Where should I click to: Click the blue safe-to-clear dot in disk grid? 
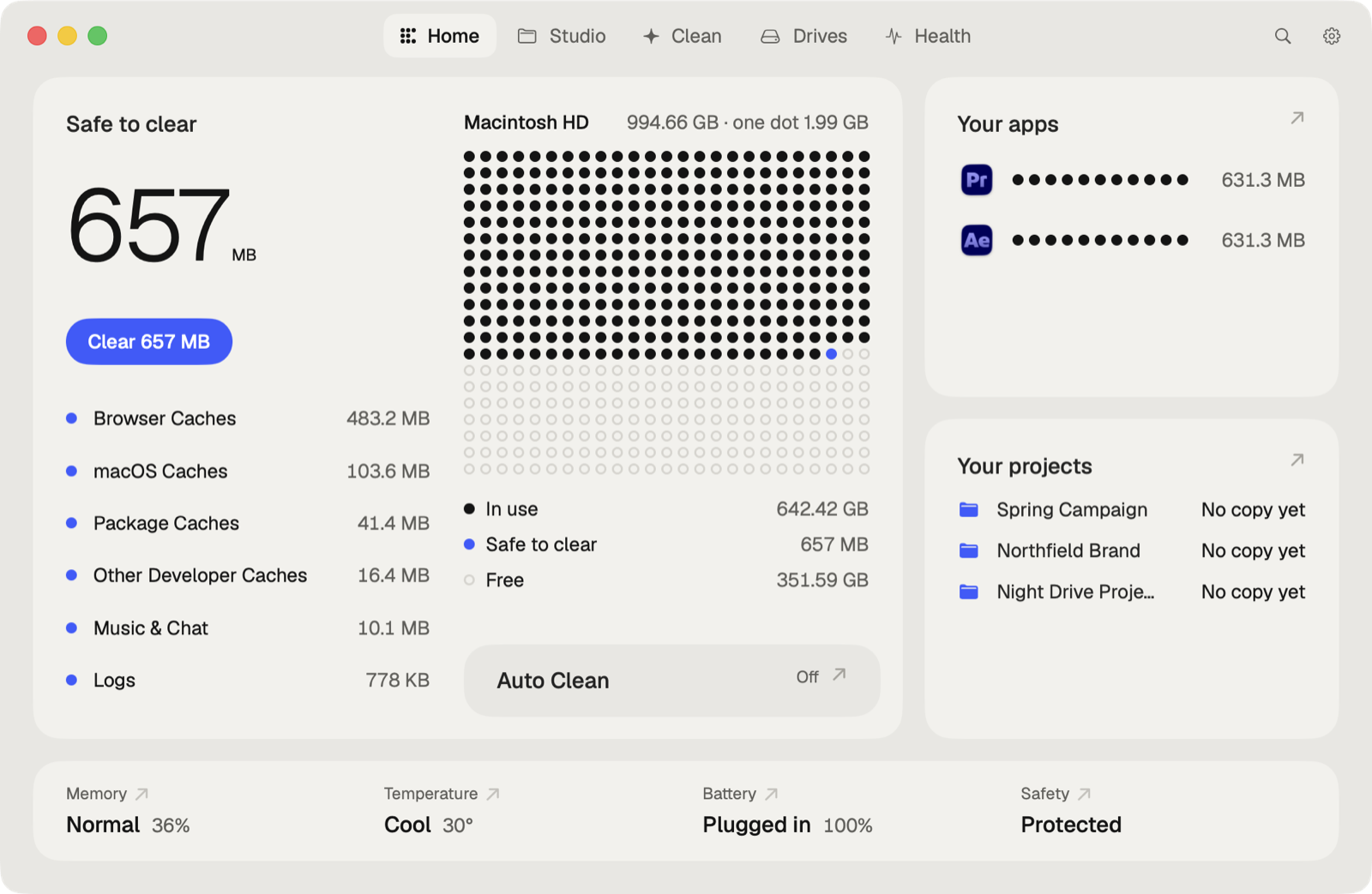831,353
